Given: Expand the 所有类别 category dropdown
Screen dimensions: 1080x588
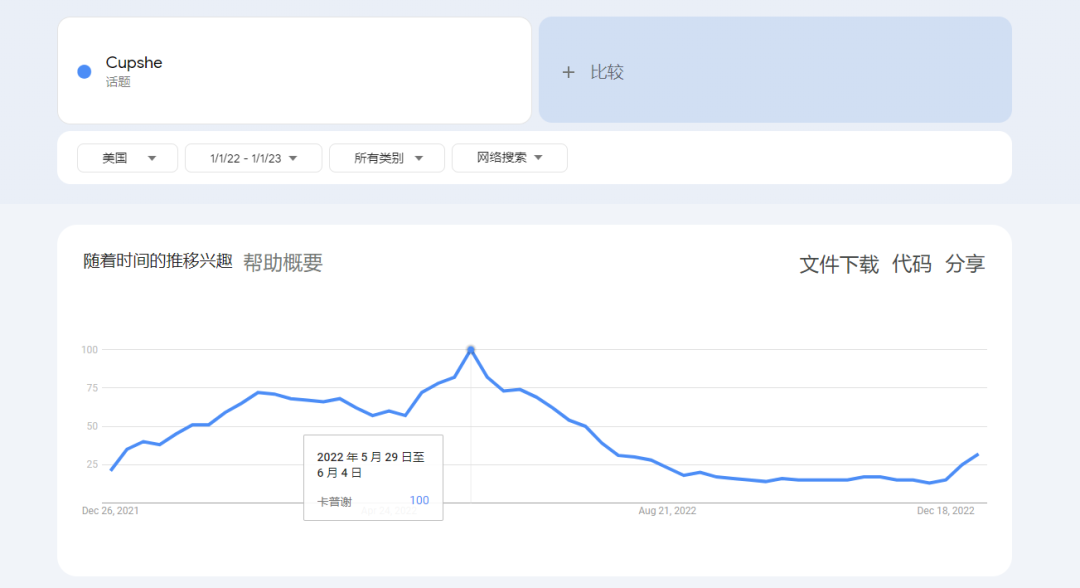Looking at the screenshot, I should 387,158.
